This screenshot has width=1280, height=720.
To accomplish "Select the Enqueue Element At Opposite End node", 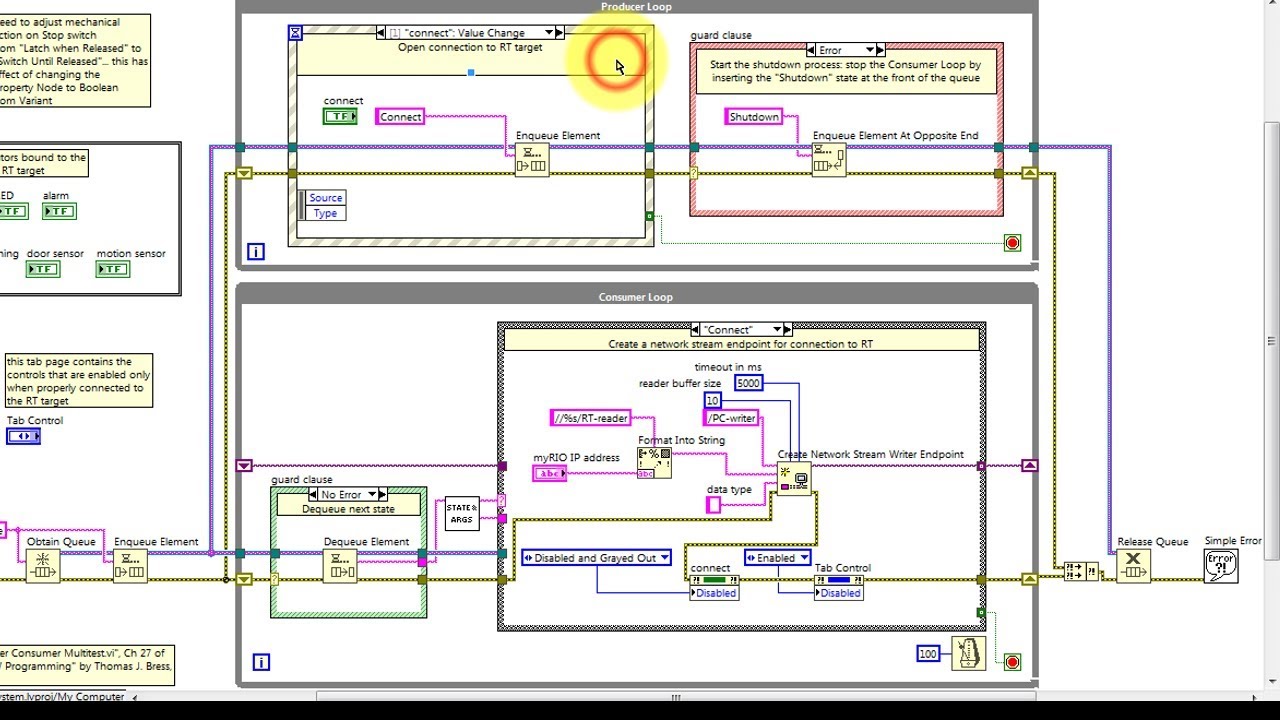I will 828,160.
